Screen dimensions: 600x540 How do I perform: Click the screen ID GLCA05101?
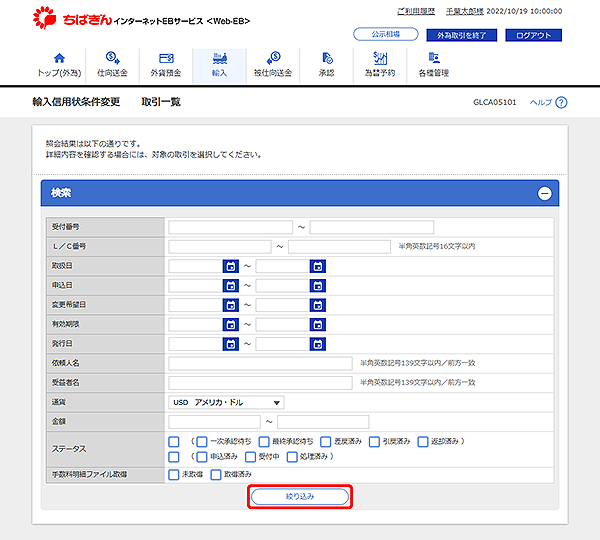pos(495,102)
